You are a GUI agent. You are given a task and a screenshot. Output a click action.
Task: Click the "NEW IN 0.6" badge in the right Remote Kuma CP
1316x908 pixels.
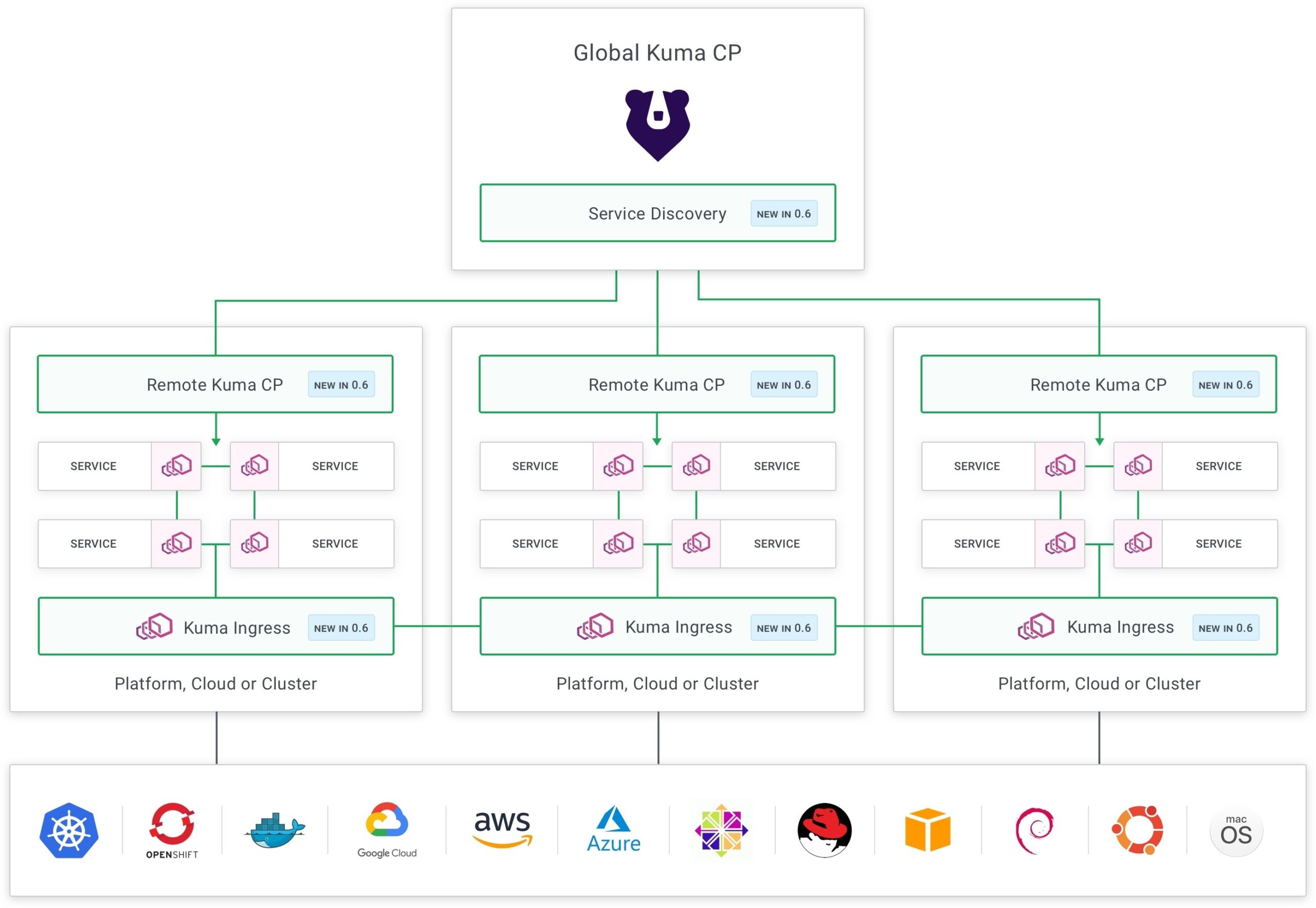(1226, 384)
